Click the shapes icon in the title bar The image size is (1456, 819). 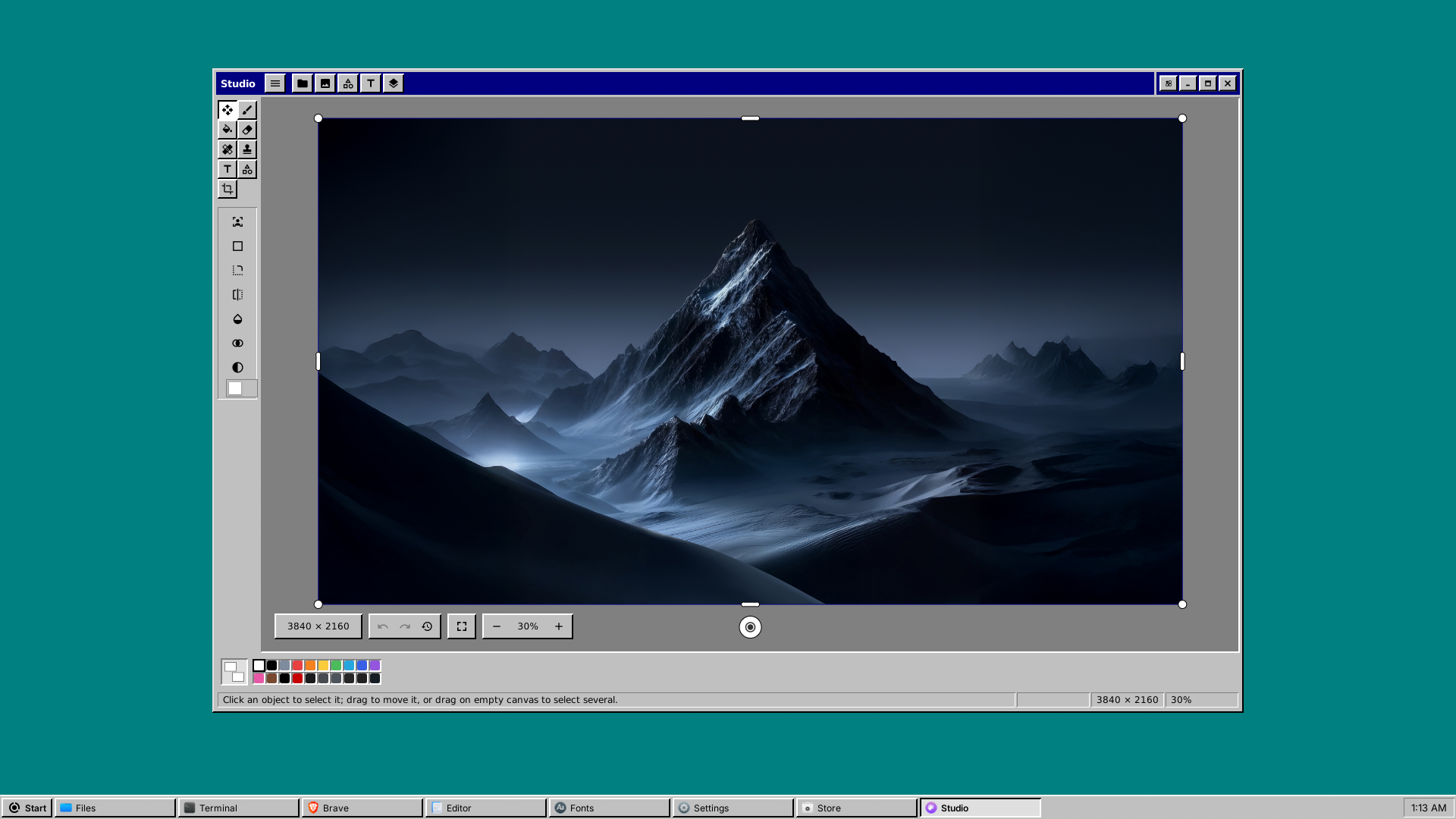(348, 83)
